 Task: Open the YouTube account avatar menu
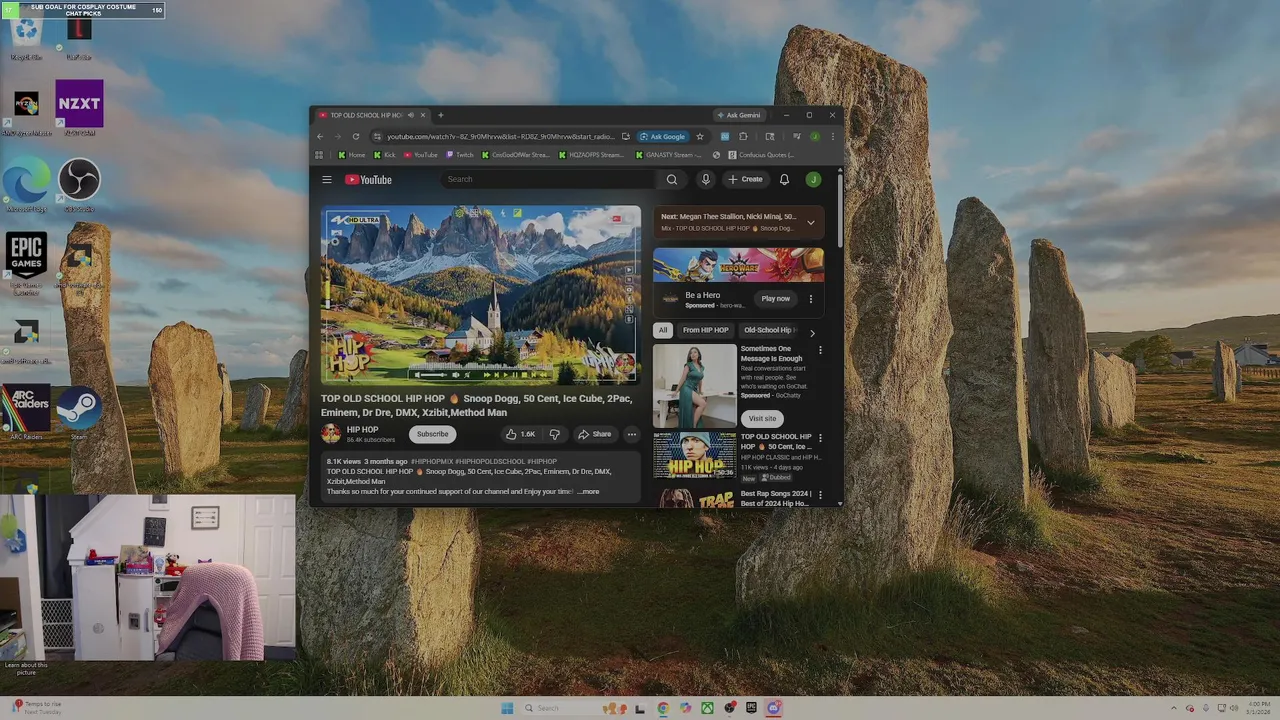pos(813,180)
